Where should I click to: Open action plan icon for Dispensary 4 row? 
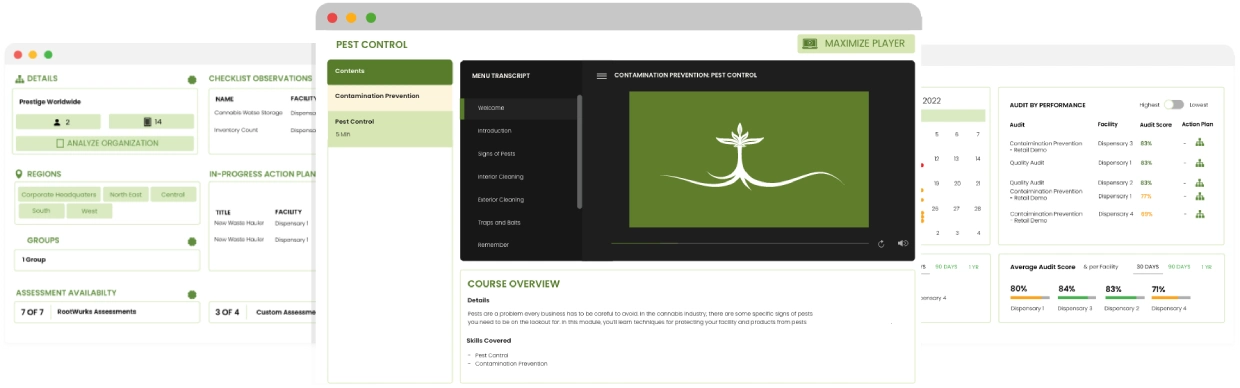(1199, 214)
